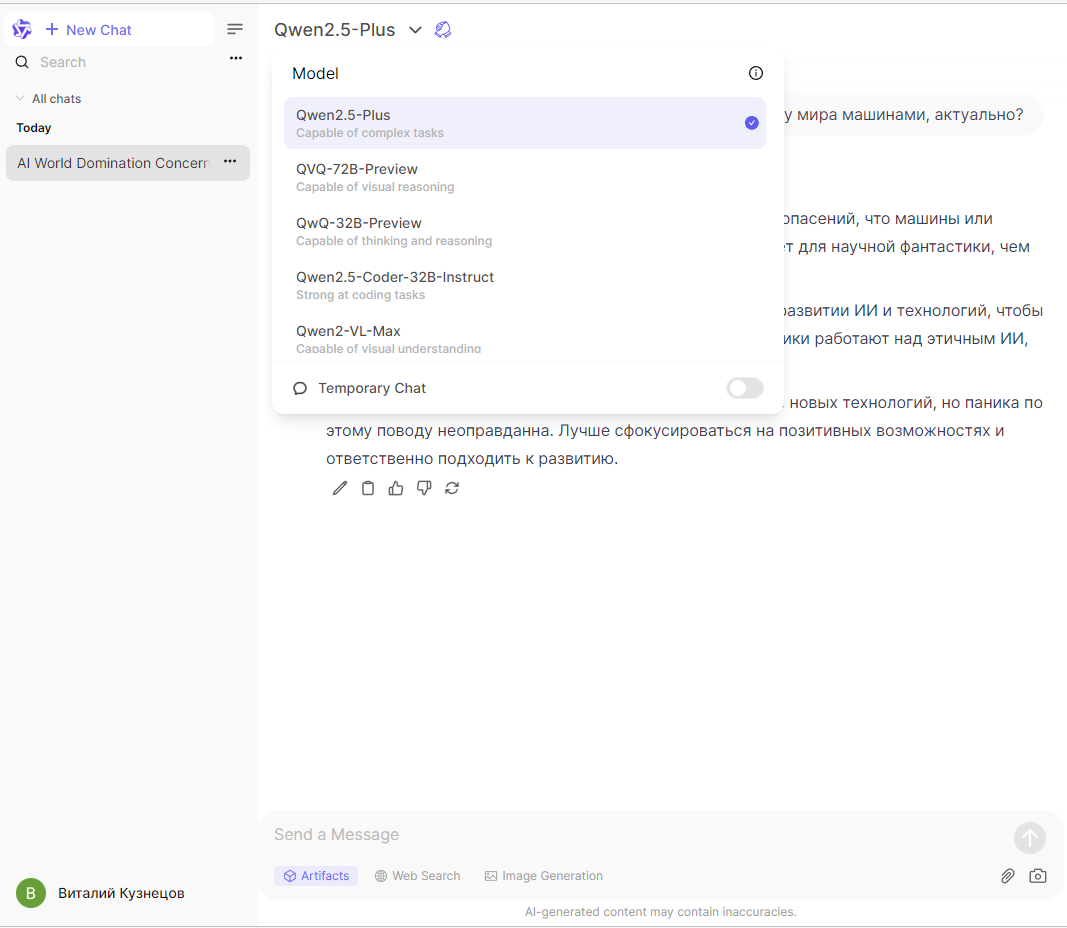The image size is (1067, 928).
Task: Click the checkmark on Qwen2.5-Plus
Action: coord(751,123)
